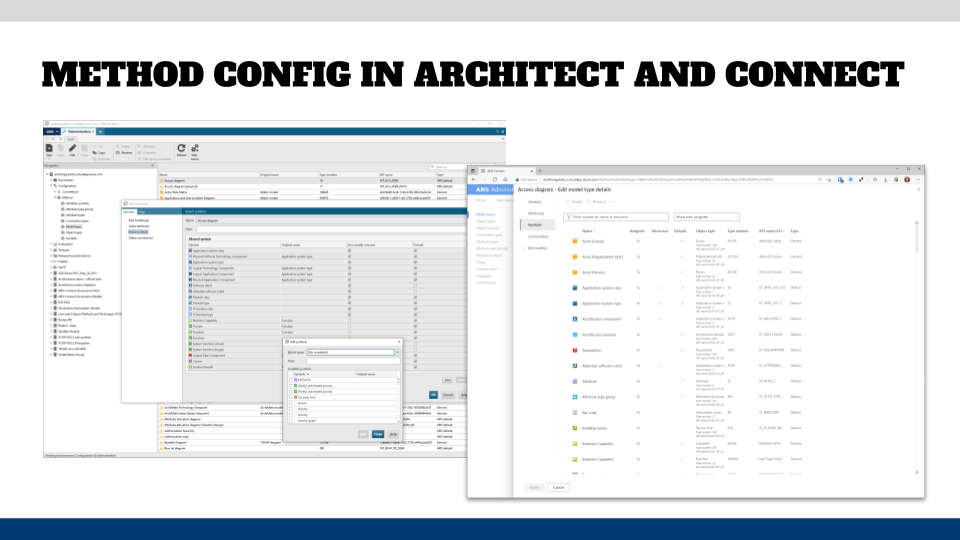This screenshot has height=540, width=960.
Task: Open the General tab in Connect dialog
Action: coord(534,201)
